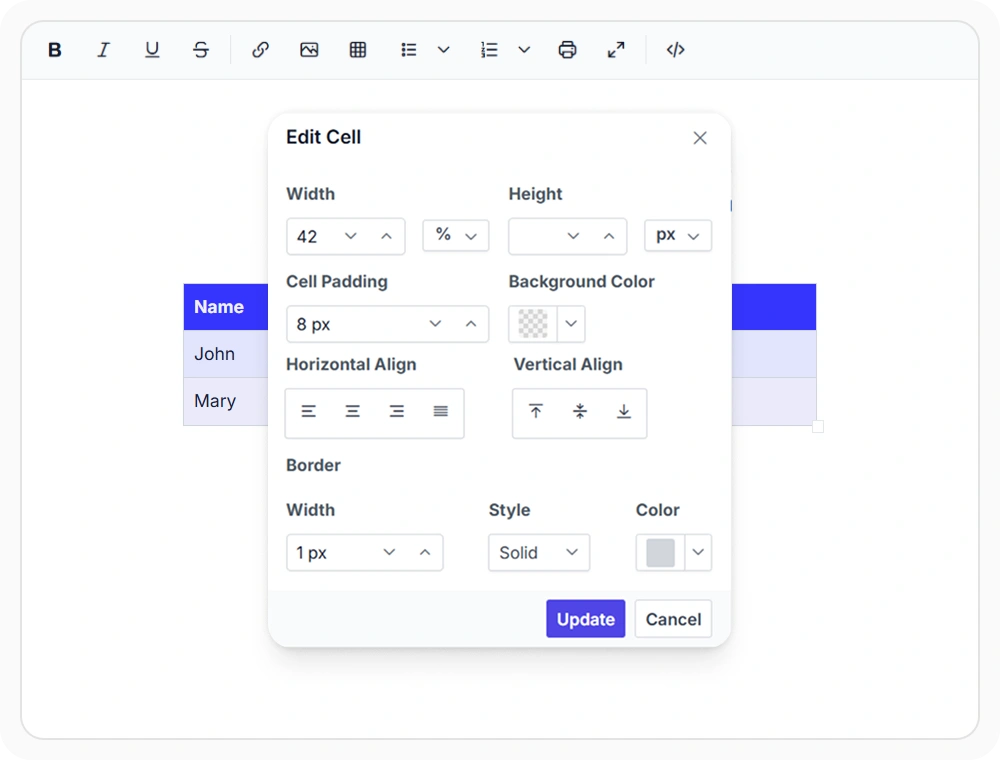Apply strikethrough formatting
1000x760 pixels.
pos(201,50)
